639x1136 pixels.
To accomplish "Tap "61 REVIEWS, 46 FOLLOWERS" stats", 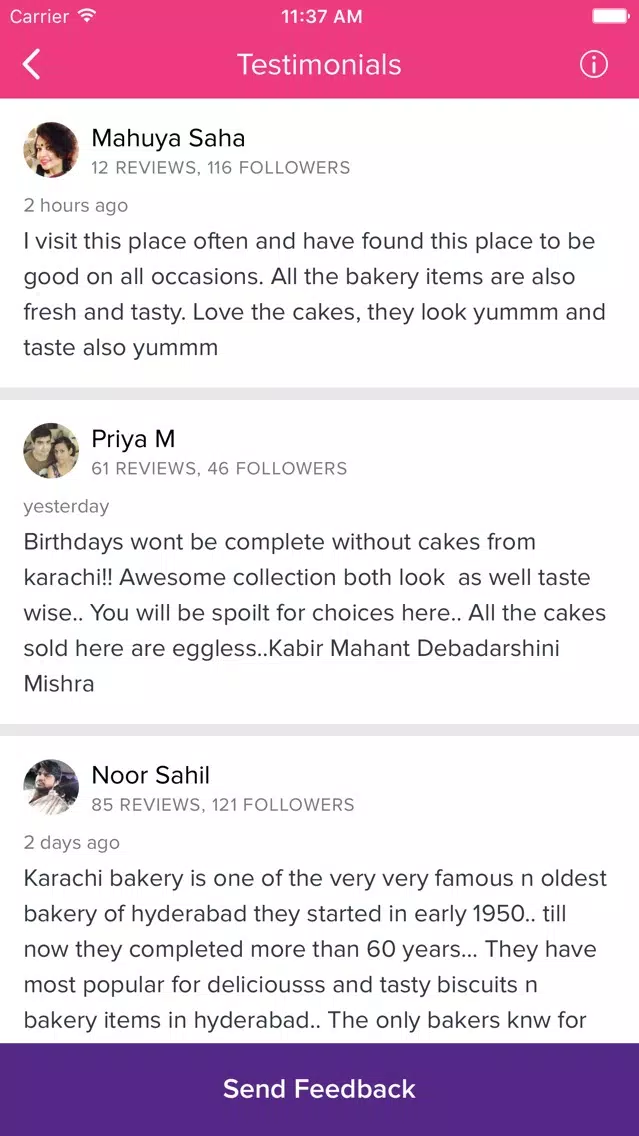I will pos(219,469).
